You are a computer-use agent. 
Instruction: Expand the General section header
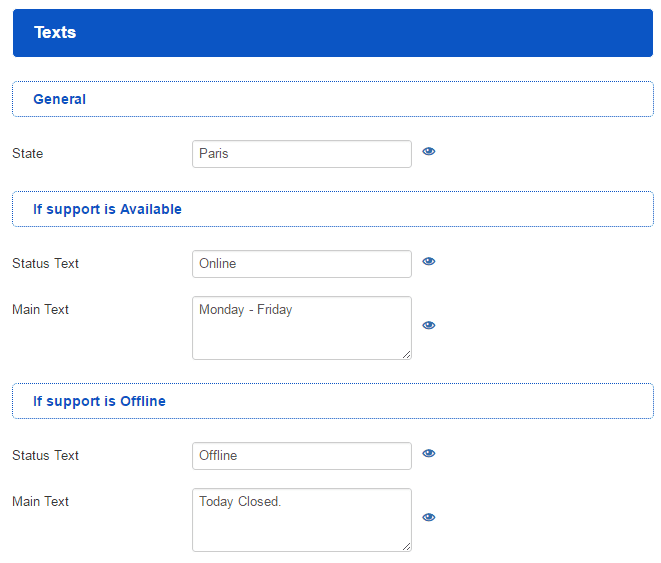(x=332, y=99)
